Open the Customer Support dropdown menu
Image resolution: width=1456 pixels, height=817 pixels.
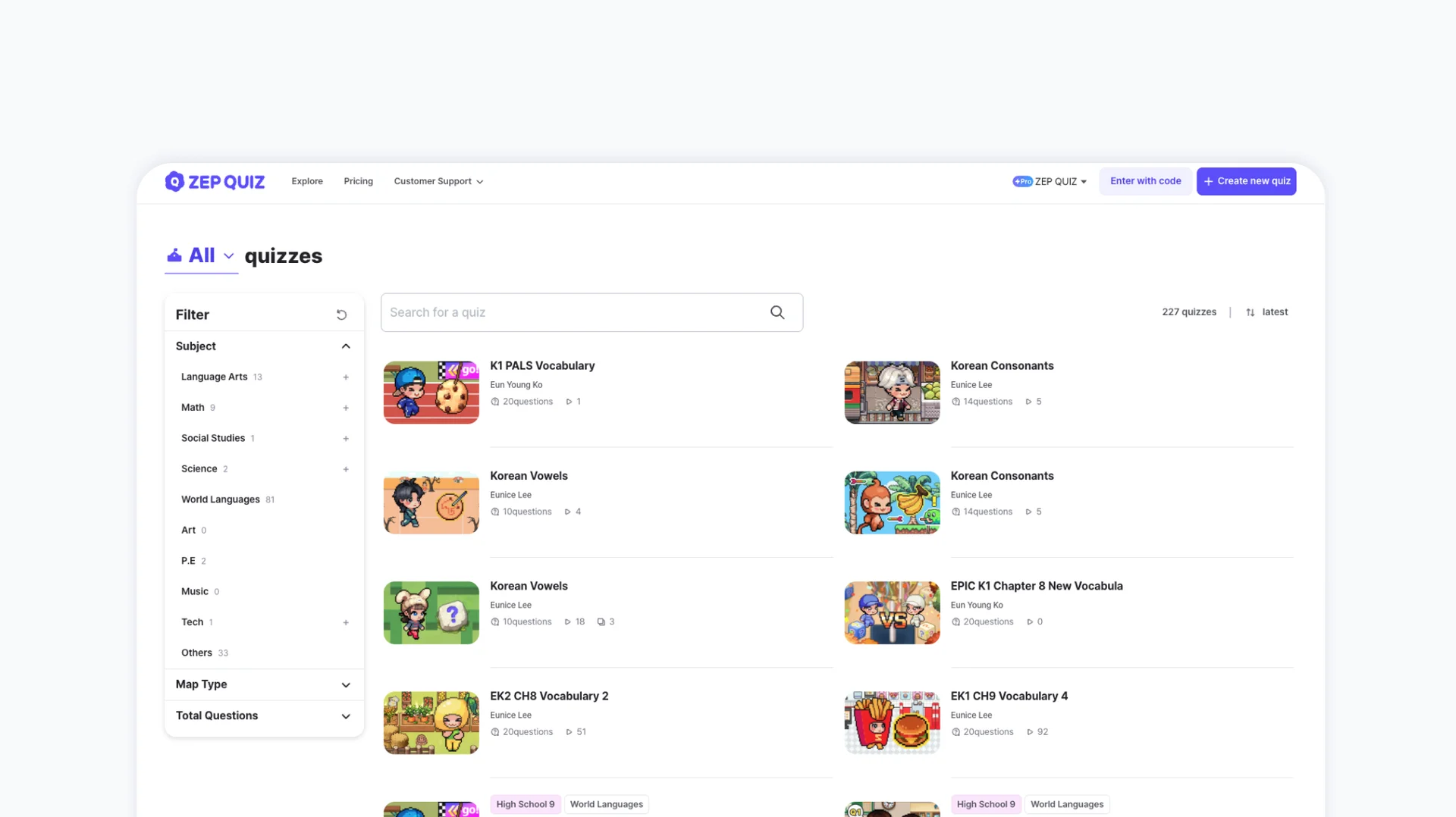coord(438,182)
